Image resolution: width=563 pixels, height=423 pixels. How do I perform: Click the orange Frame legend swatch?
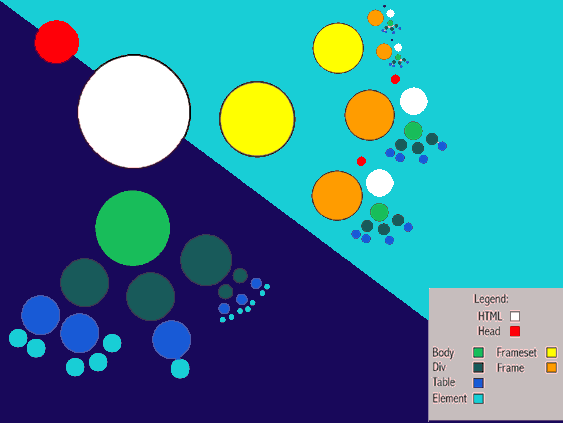pyautogui.click(x=552, y=367)
